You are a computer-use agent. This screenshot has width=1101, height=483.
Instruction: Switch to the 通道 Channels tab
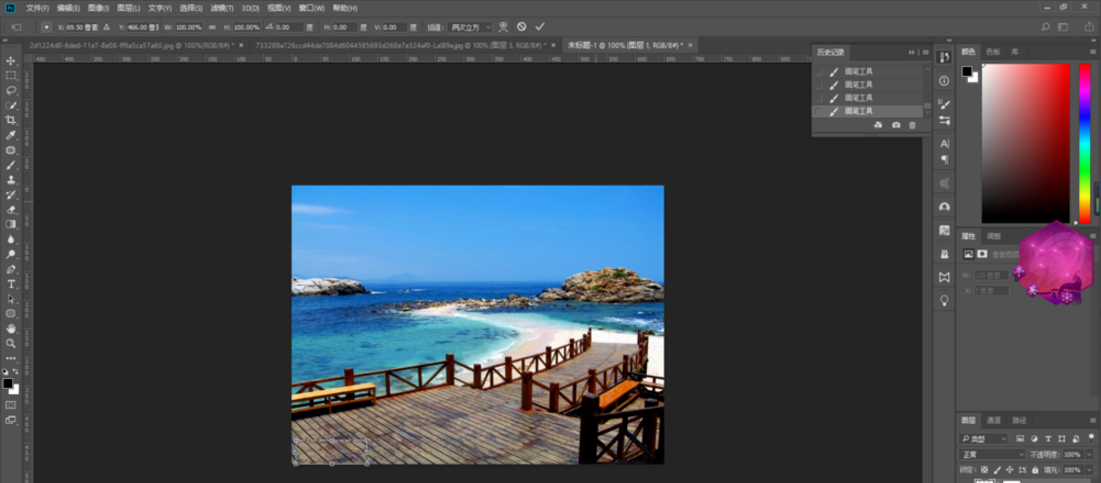(x=993, y=420)
